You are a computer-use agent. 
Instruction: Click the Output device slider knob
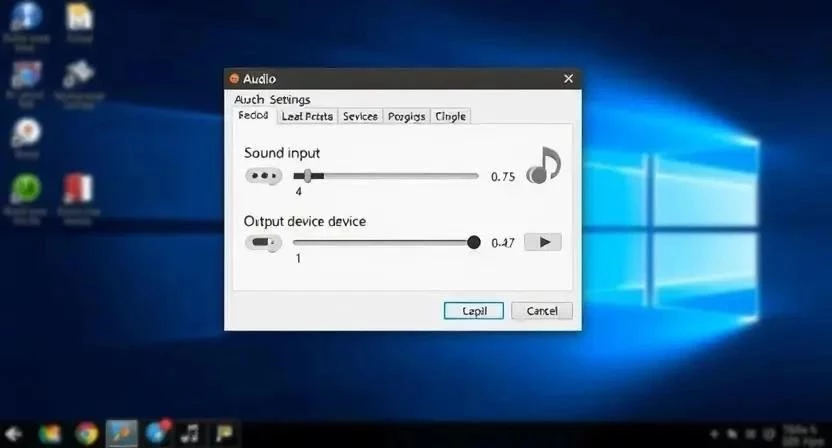pos(474,242)
